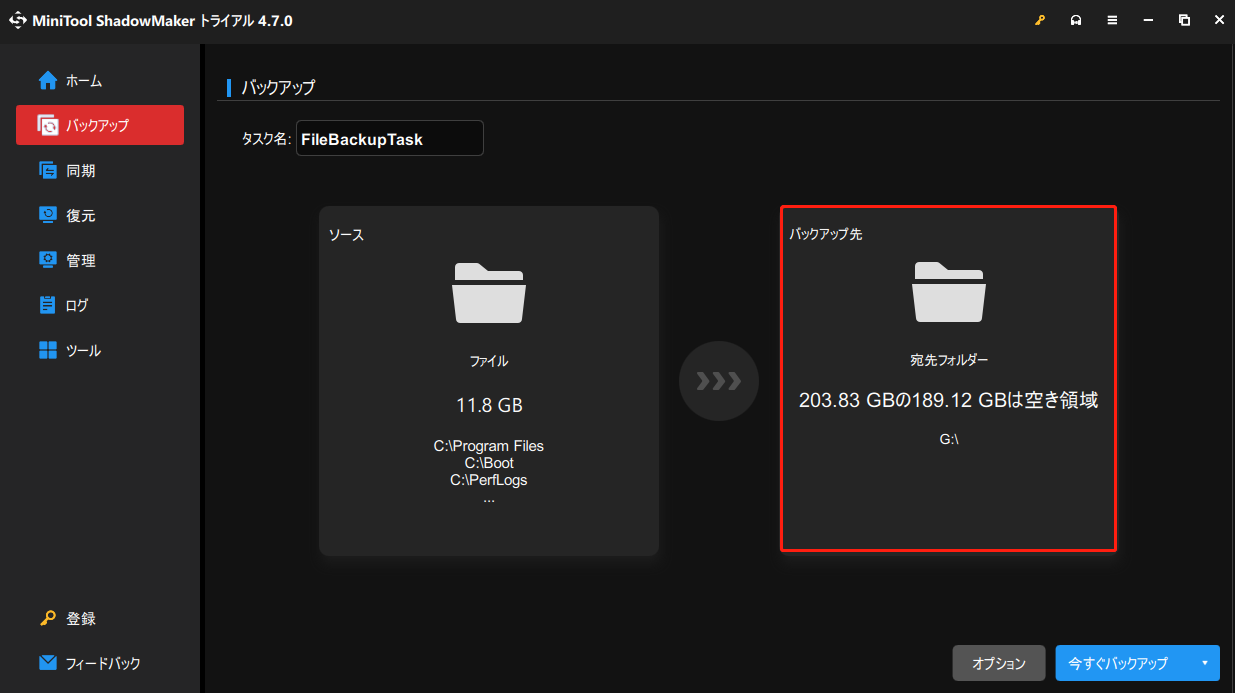Click the key icon beside 登録
Viewport: 1235px width, 693px height.
tap(48, 619)
